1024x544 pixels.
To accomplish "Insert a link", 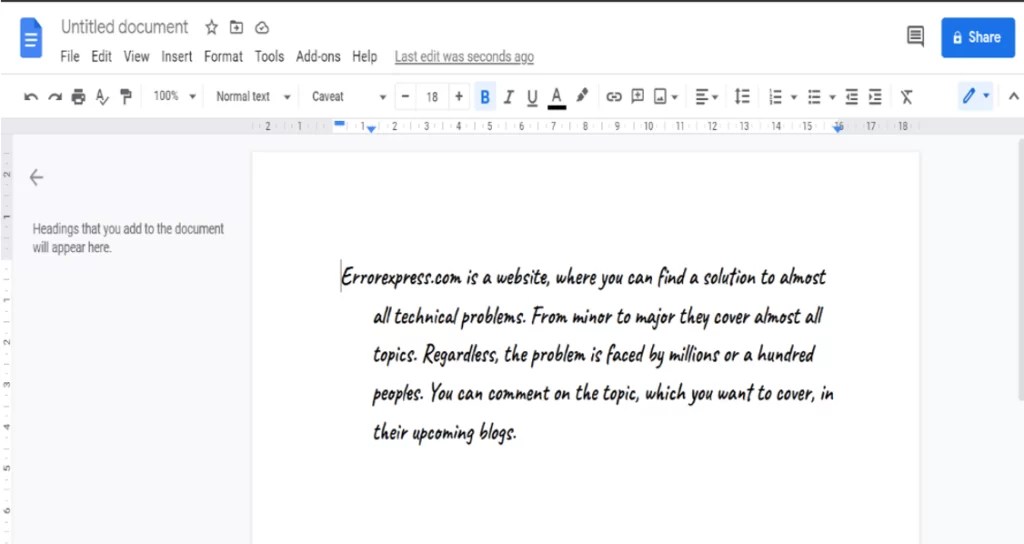I will (x=613, y=97).
